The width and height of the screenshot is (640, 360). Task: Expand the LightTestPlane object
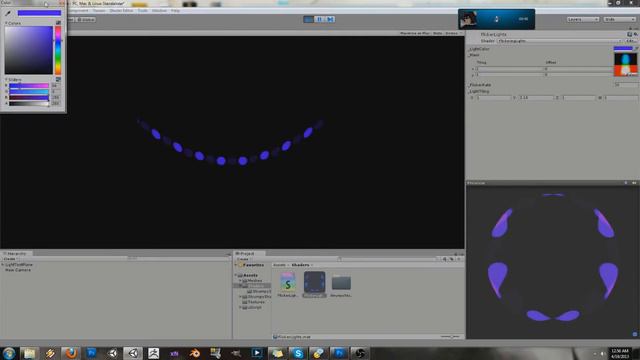tap(3, 264)
